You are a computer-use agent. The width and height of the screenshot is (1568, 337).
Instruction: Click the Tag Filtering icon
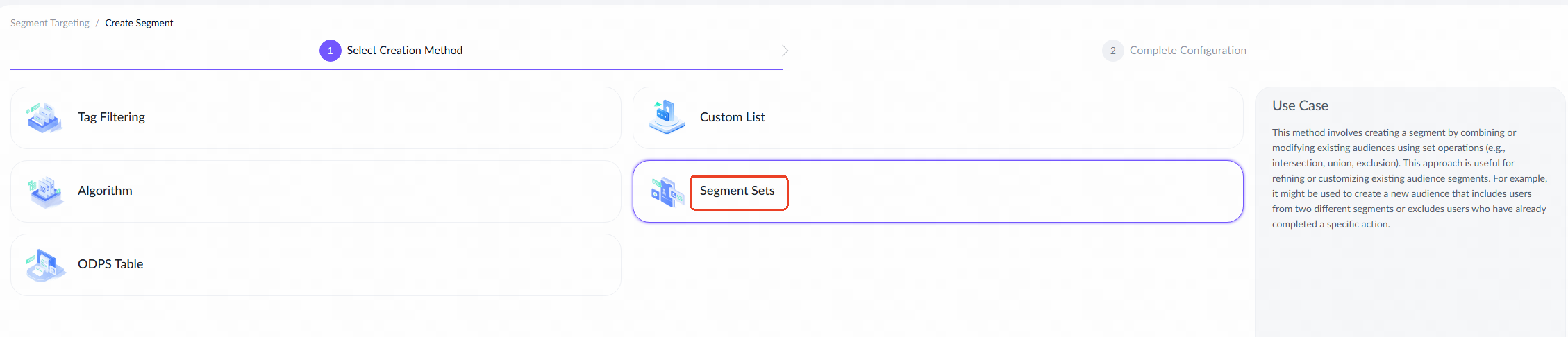coord(44,118)
